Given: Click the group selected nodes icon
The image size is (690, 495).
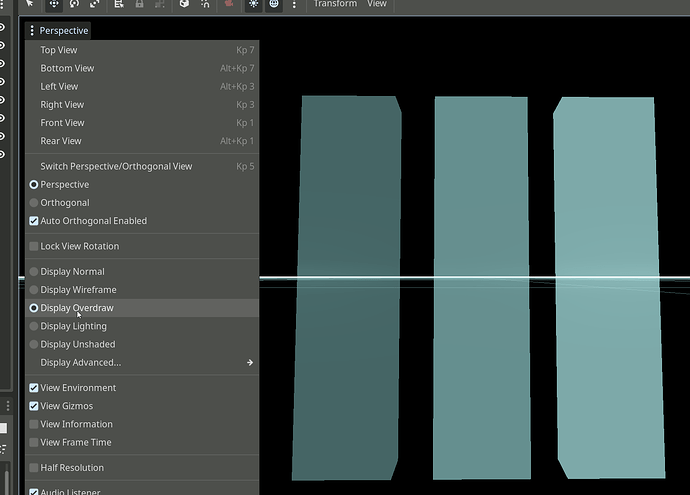Looking at the screenshot, I should coord(160,4).
